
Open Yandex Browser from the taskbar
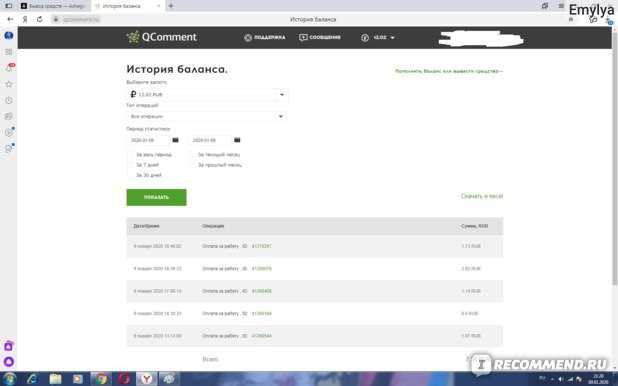(x=147, y=379)
